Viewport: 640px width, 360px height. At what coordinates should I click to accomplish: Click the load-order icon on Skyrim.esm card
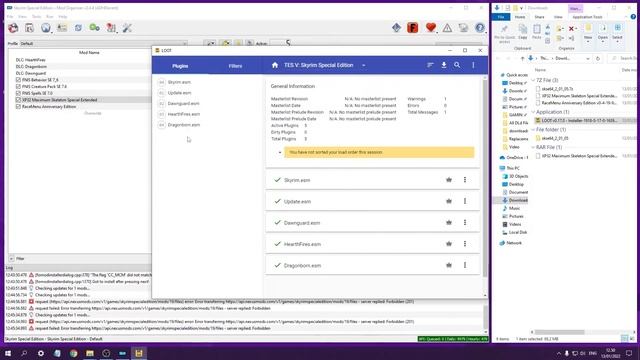pos(449,180)
